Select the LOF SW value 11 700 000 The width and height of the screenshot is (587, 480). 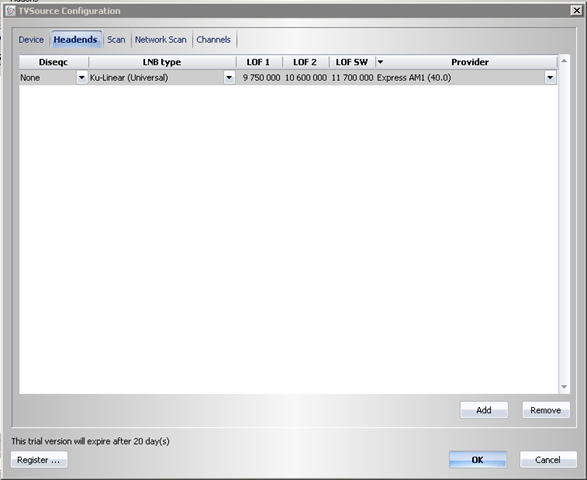[352, 78]
